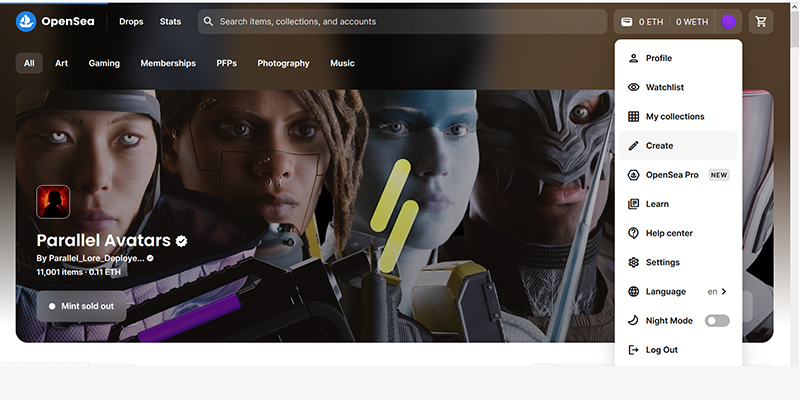Image resolution: width=800 pixels, height=400 pixels.
Task: Click the NEW badge beside OpenSea Pro
Action: pyautogui.click(x=719, y=175)
